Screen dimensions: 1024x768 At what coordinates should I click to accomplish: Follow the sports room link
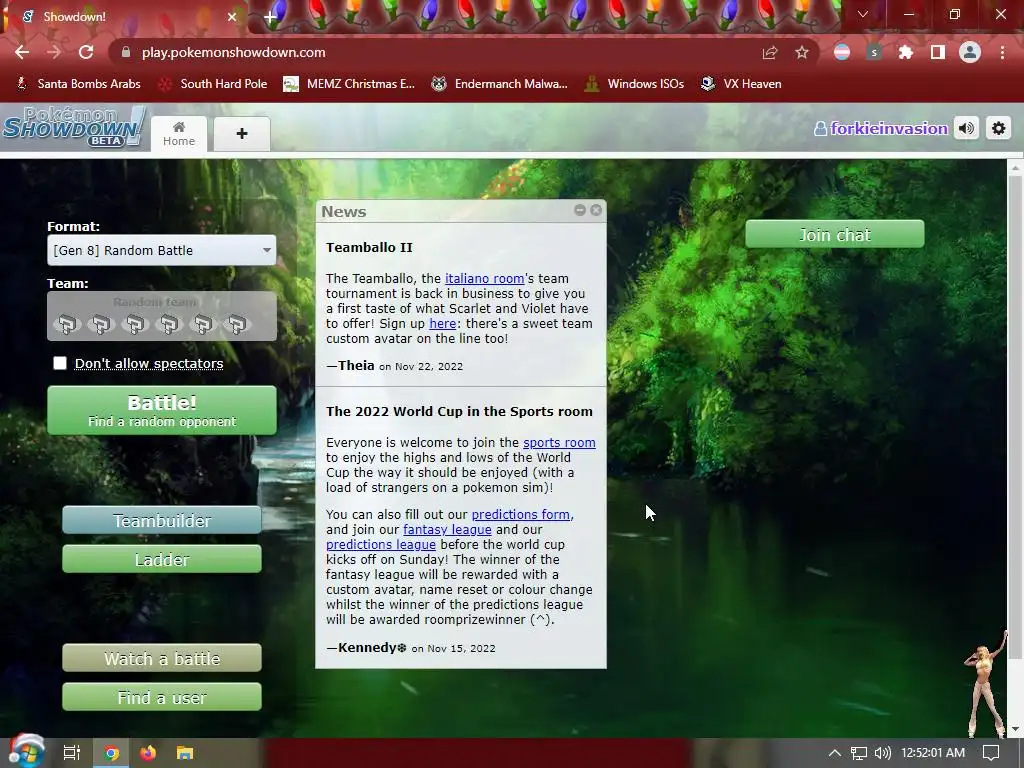coord(559,443)
